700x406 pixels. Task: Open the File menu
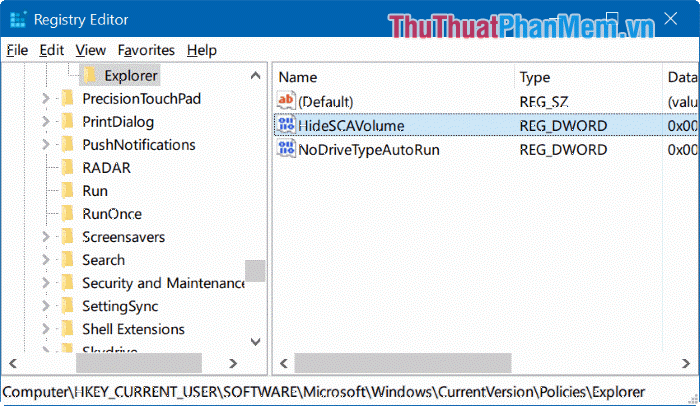coord(17,50)
